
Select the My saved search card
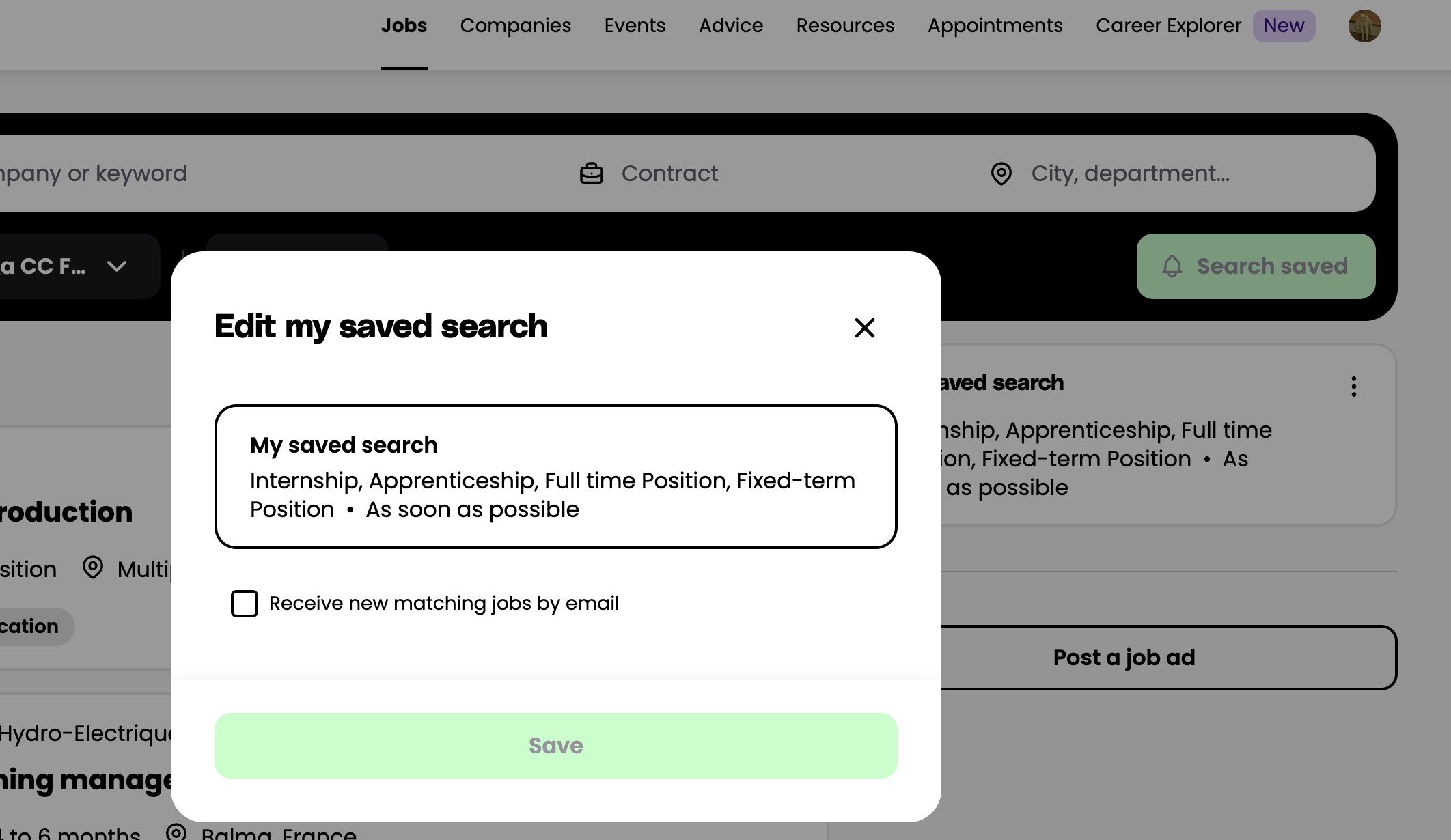coord(555,477)
